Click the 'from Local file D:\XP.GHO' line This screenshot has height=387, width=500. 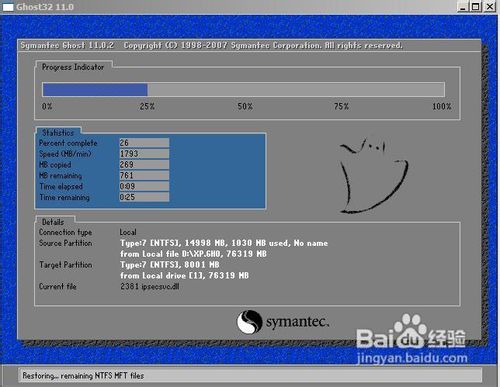pyautogui.click(x=193, y=254)
